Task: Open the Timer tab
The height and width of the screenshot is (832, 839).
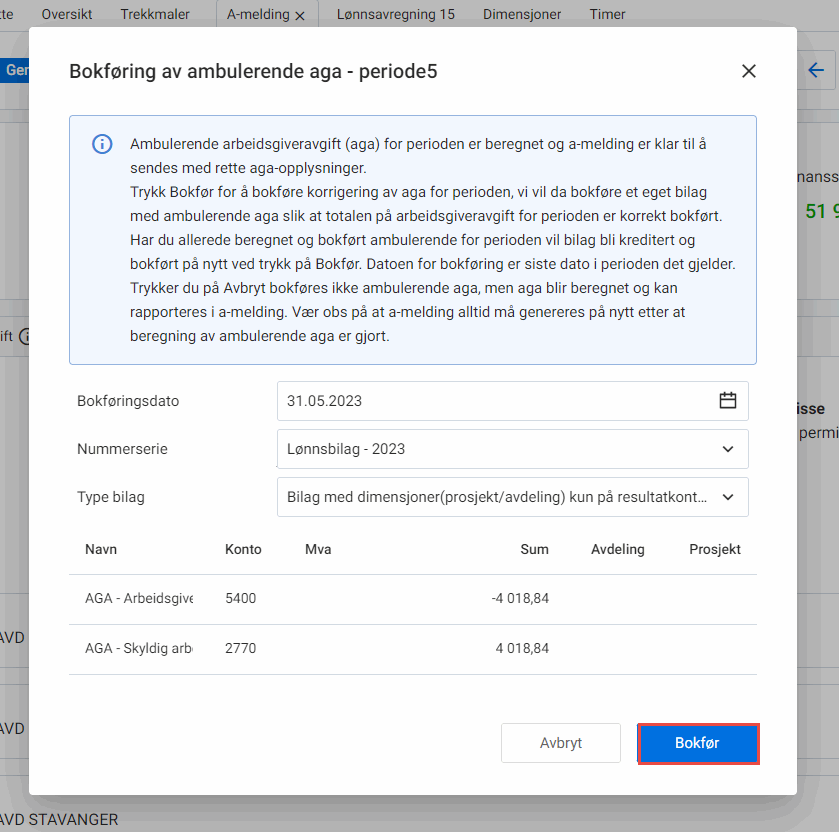Action: tap(607, 15)
